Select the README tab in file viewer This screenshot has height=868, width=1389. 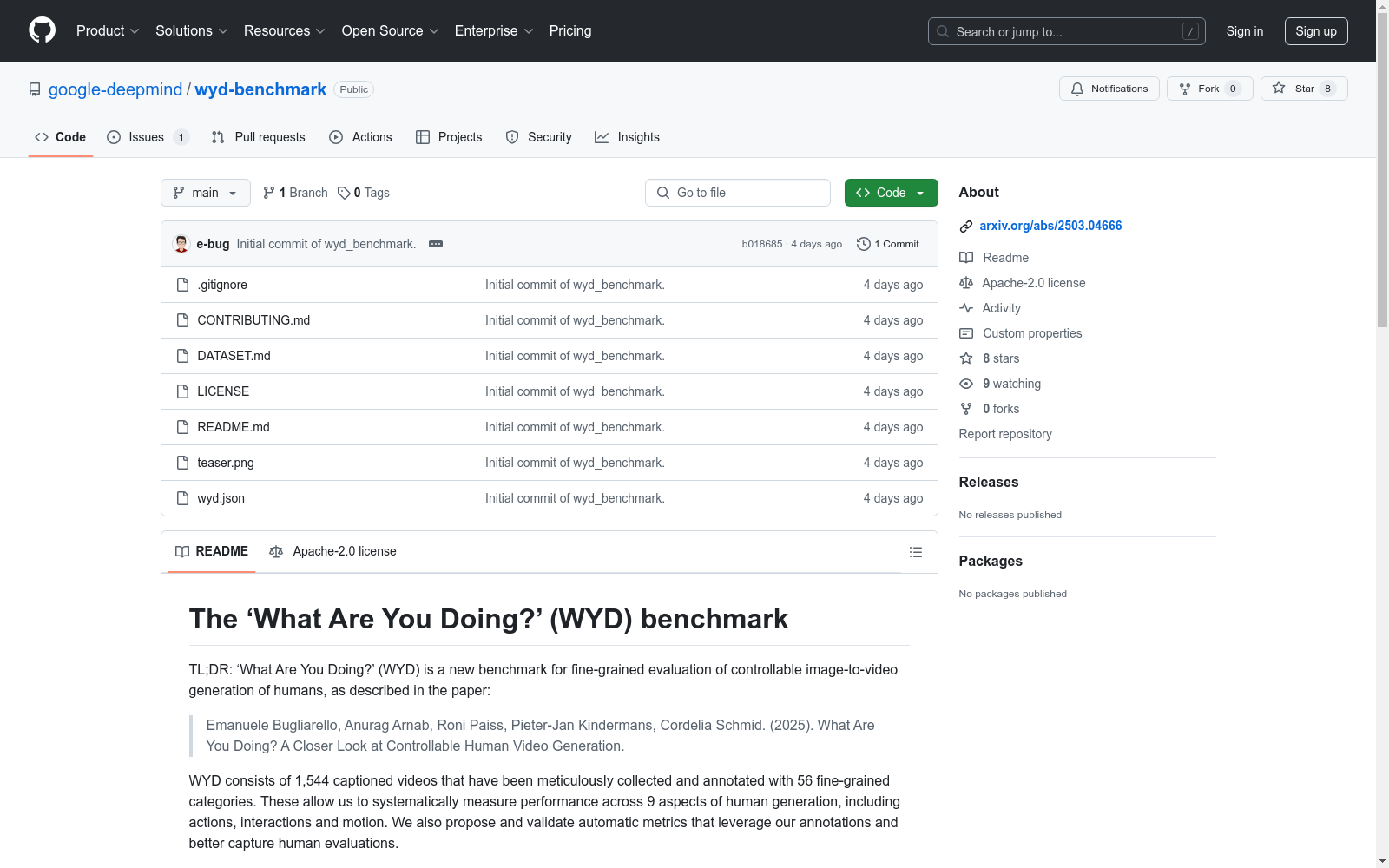(212, 551)
